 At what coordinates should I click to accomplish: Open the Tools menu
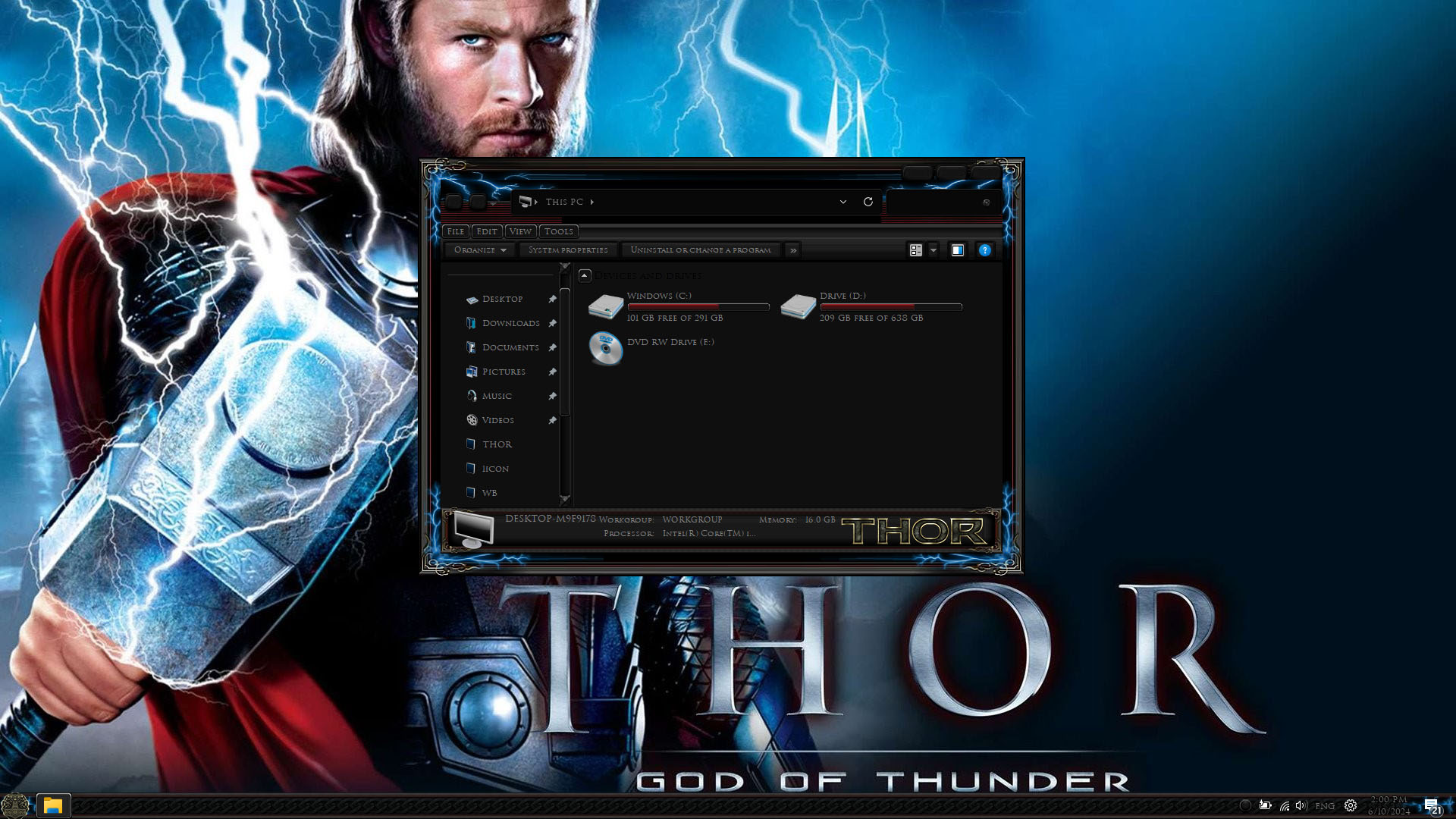(x=558, y=231)
